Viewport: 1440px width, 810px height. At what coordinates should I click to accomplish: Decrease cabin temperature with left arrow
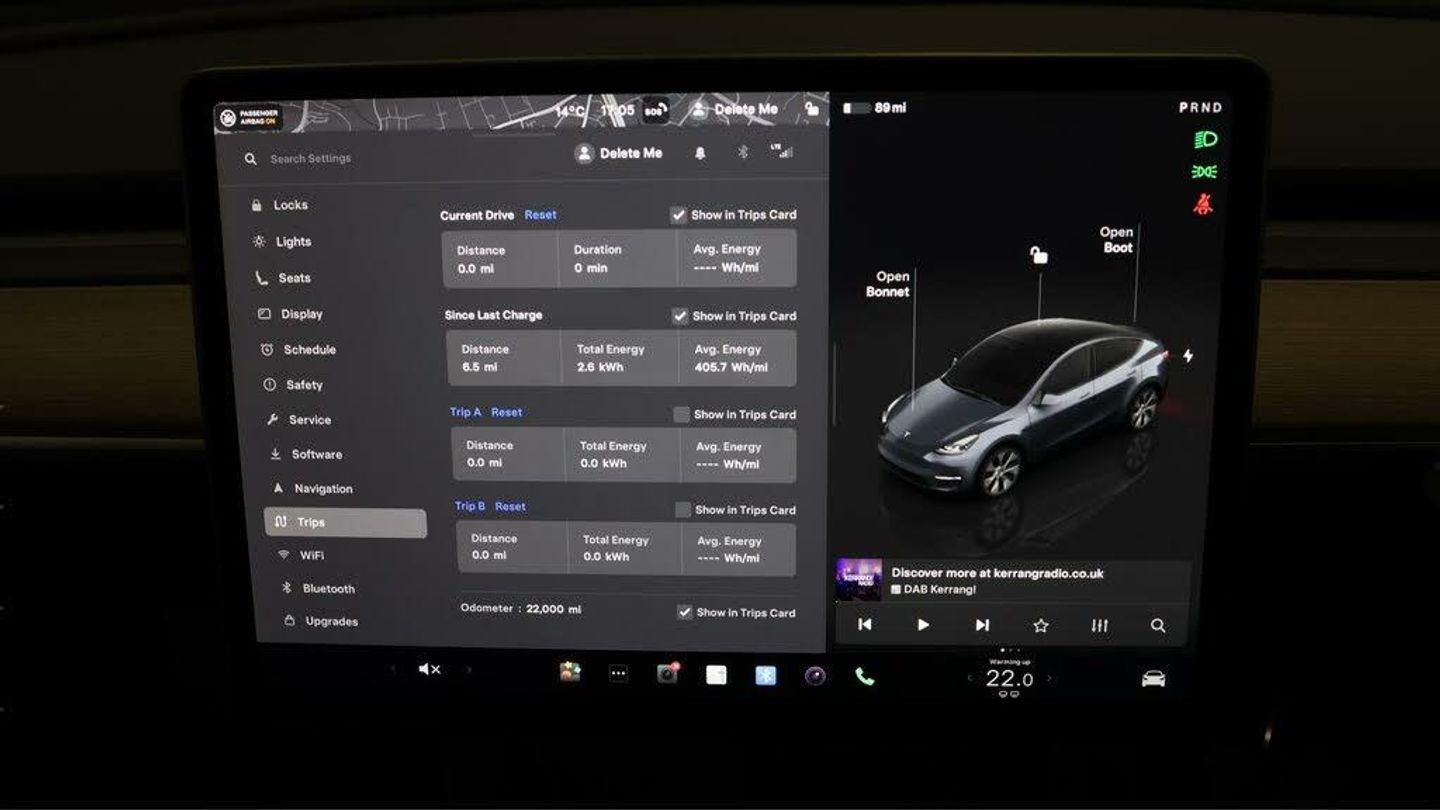969,679
